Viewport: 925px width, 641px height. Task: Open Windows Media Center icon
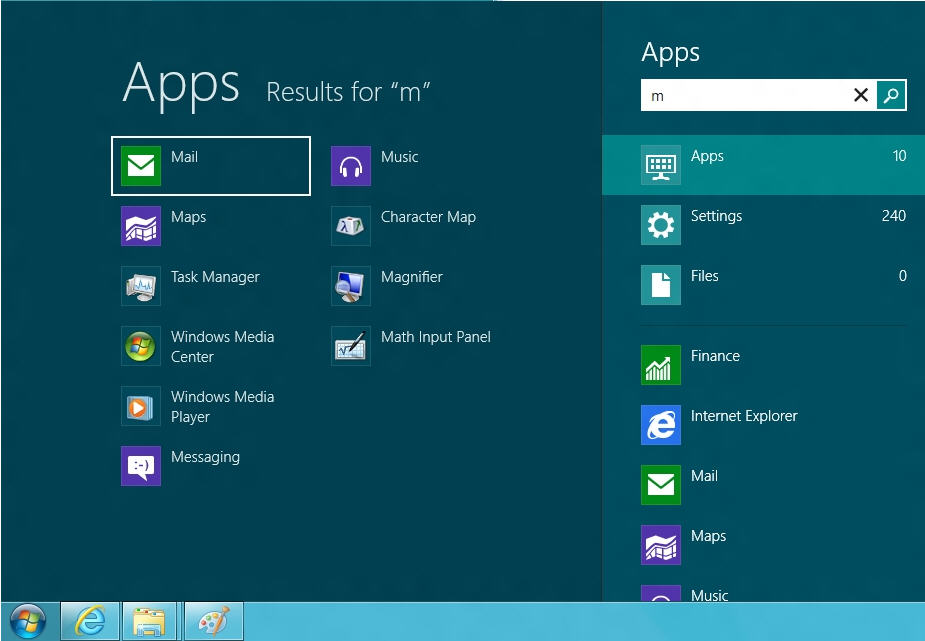pos(141,346)
